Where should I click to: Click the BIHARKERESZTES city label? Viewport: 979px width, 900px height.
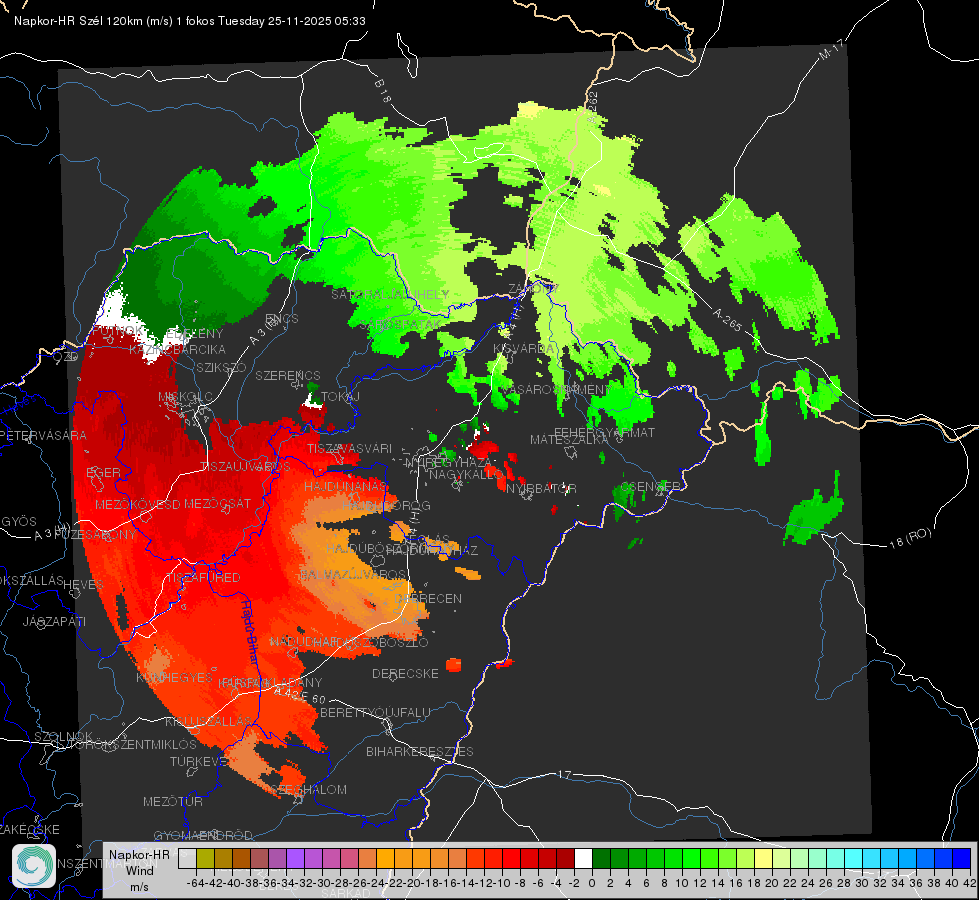pyautogui.click(x=420, y=751)
